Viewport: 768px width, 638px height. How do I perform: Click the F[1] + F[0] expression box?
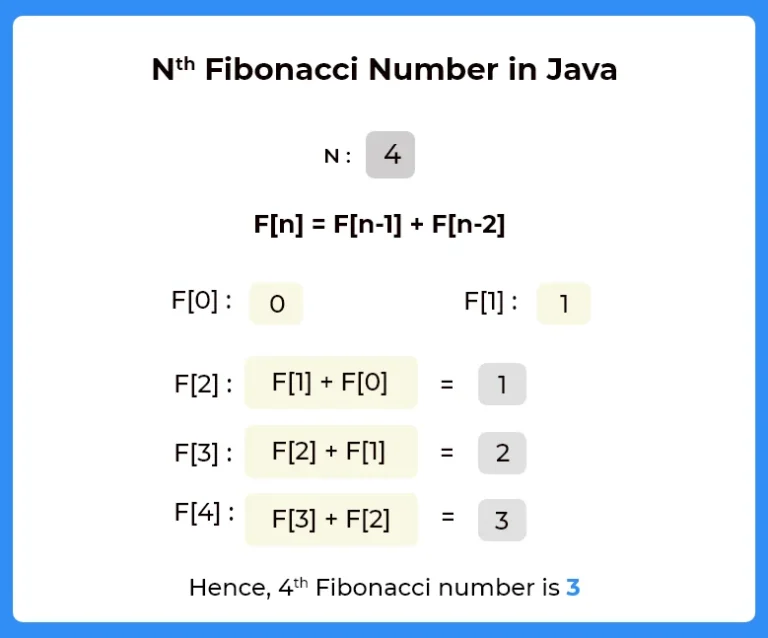pos(331,383)
